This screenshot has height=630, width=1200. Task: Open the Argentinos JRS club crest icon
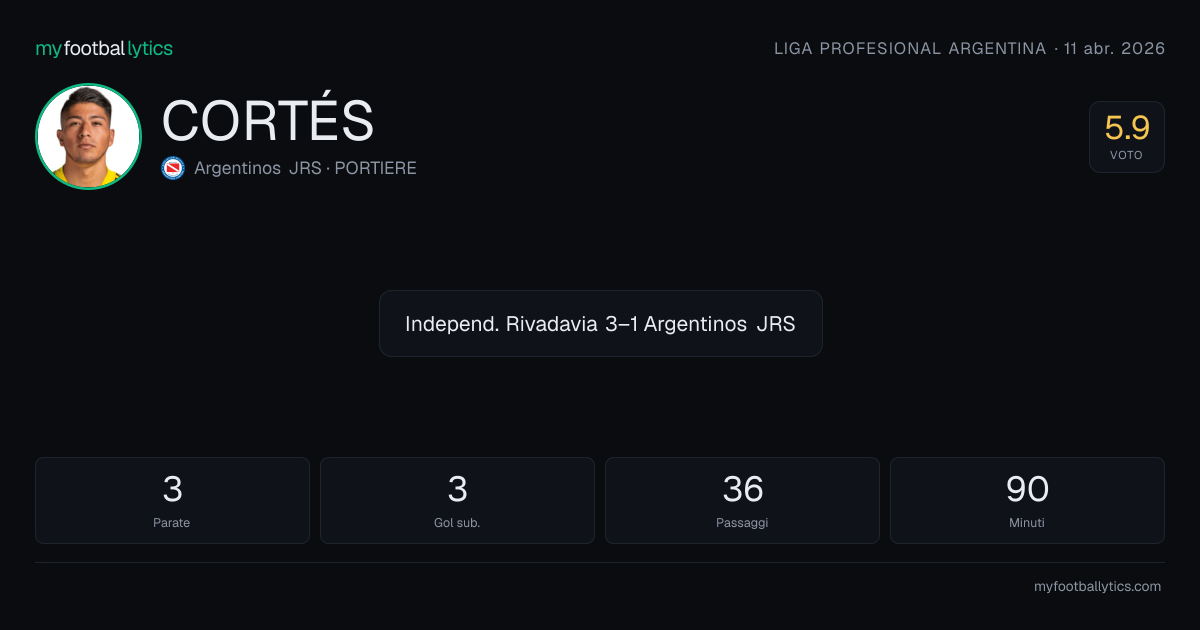click(x=173, y=168)
